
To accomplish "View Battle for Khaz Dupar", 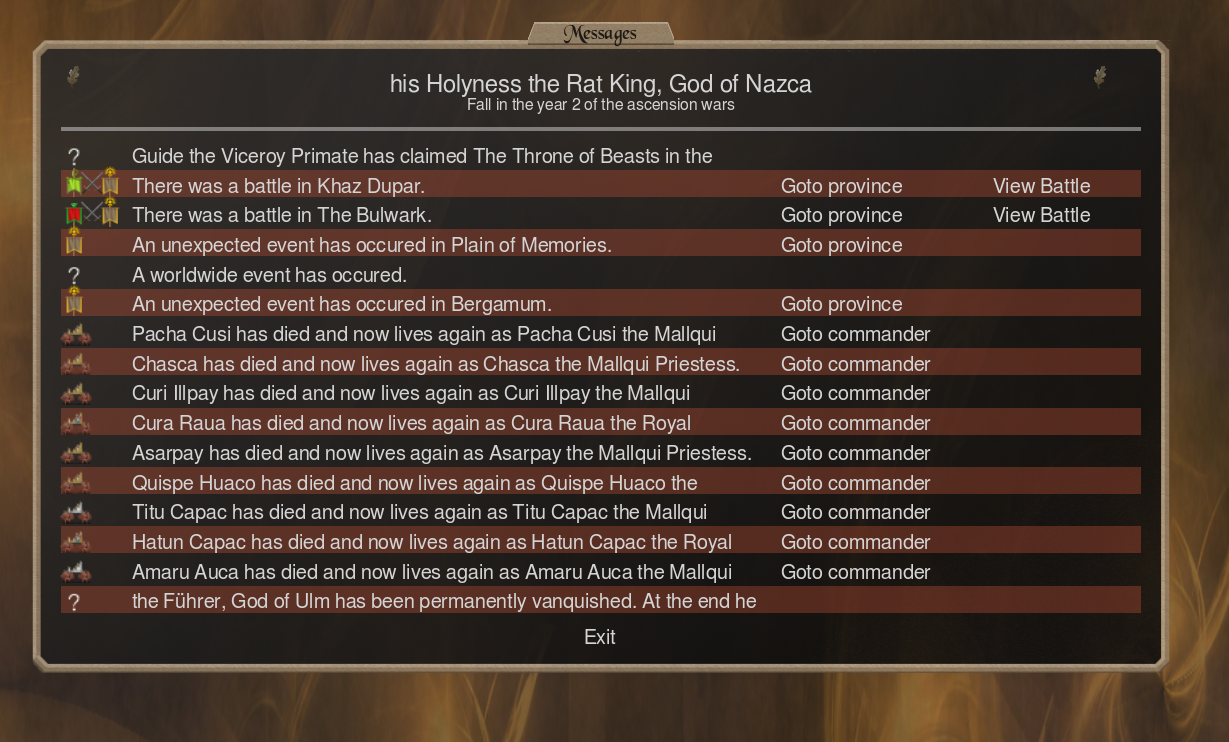I will tap(1041, 186).
